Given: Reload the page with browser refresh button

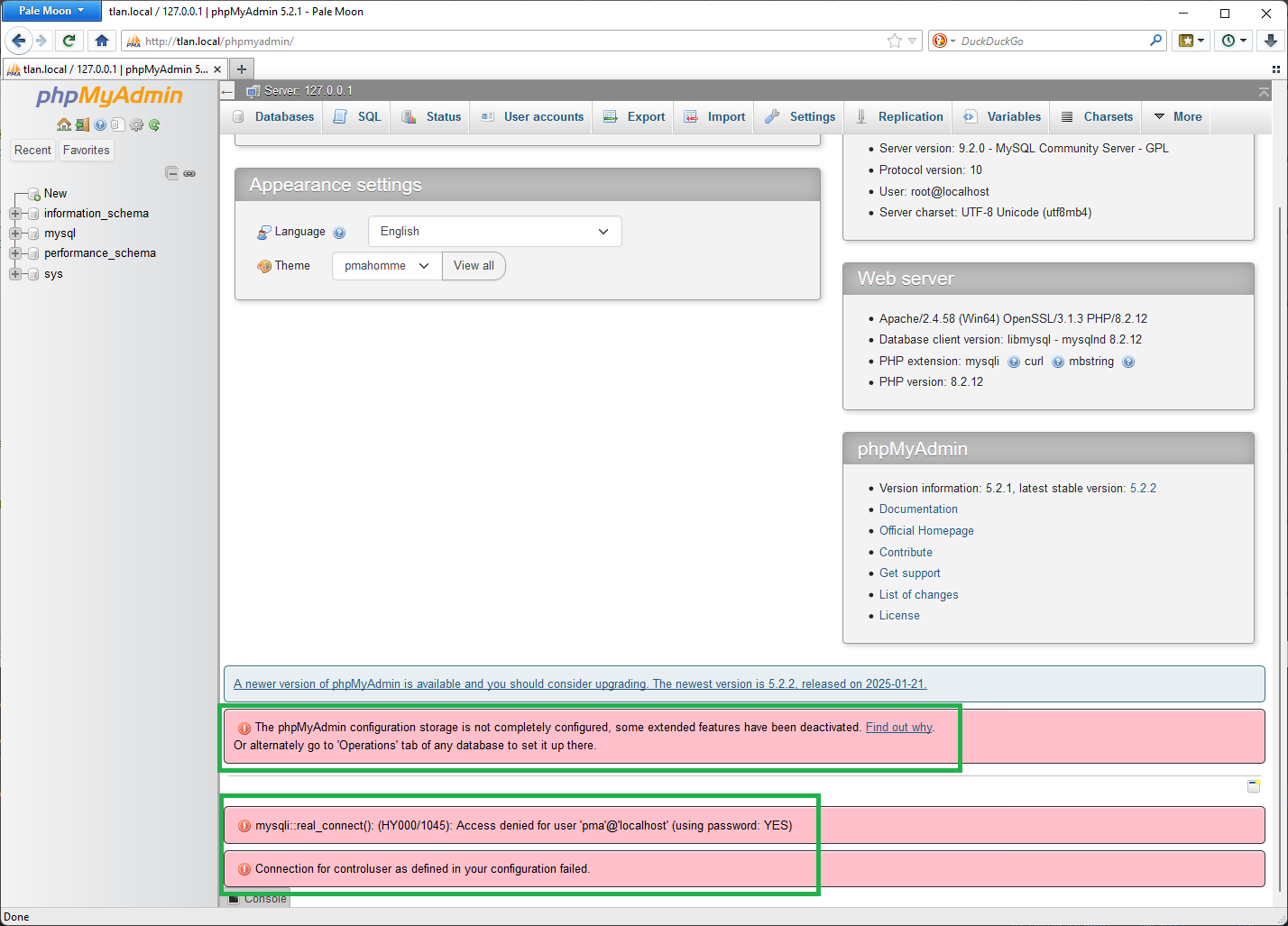Looking at the screenshot, I should point(69,41).
